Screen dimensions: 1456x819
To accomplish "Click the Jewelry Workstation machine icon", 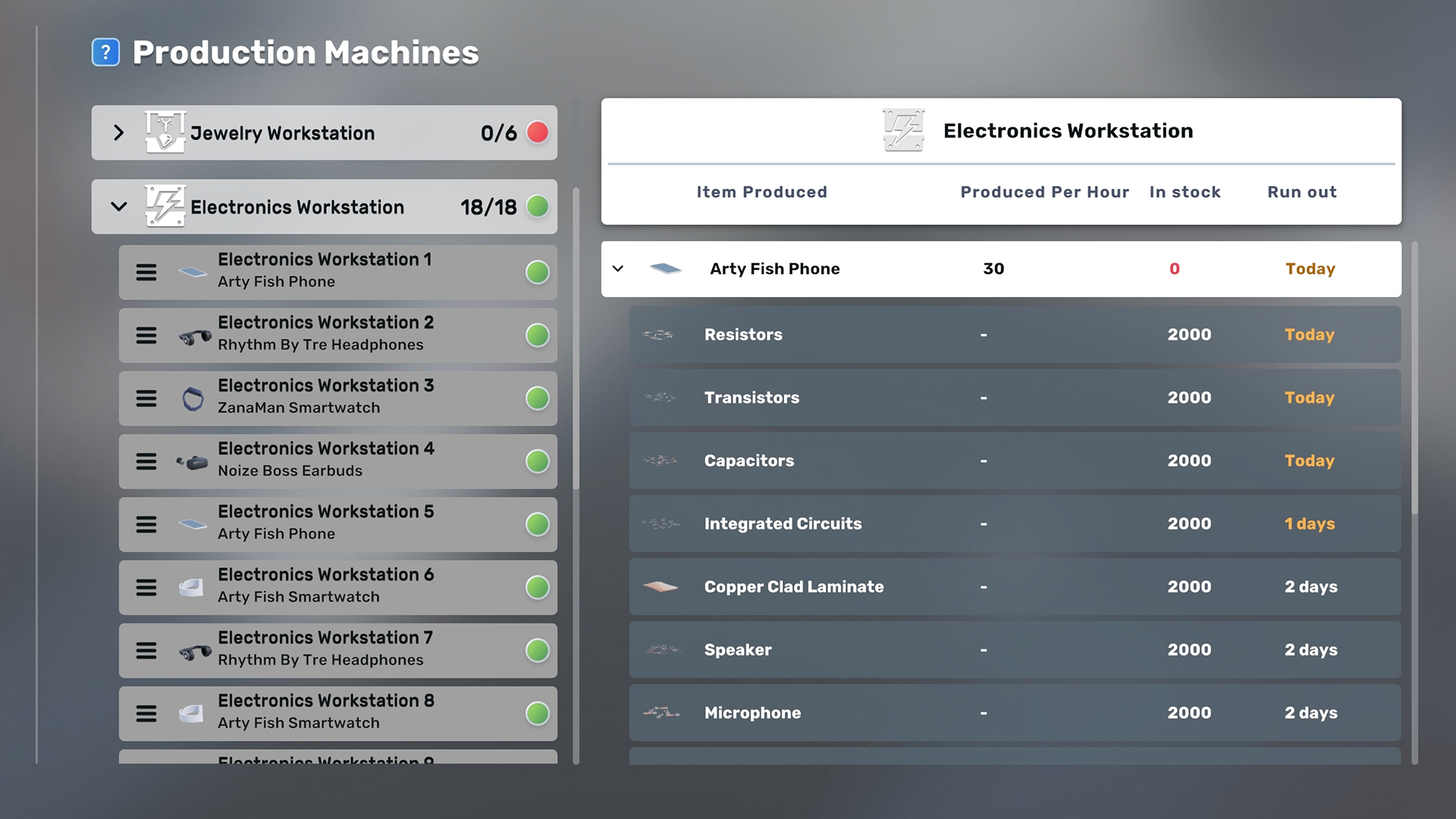I will point(165,133).
